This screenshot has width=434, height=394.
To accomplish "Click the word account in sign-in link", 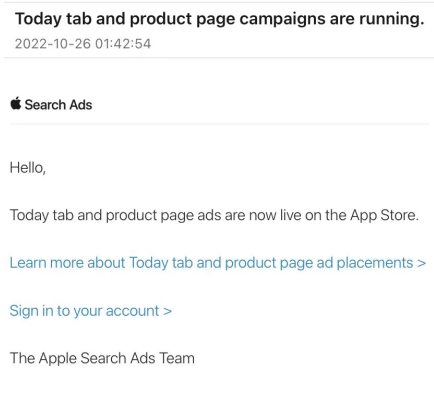I will pyautogui.click(x=132, y=311).
